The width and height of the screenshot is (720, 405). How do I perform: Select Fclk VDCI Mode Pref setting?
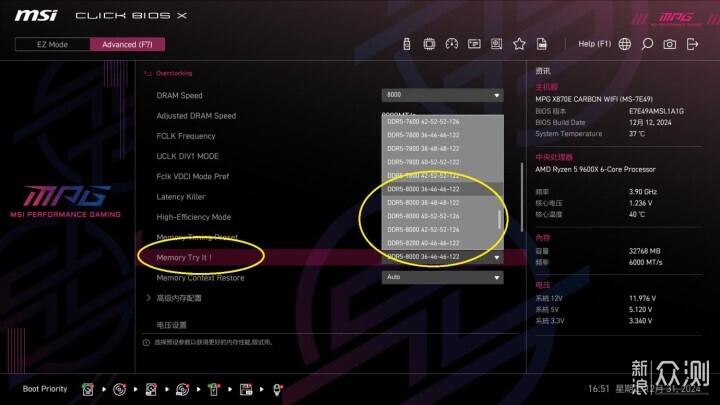192,176
